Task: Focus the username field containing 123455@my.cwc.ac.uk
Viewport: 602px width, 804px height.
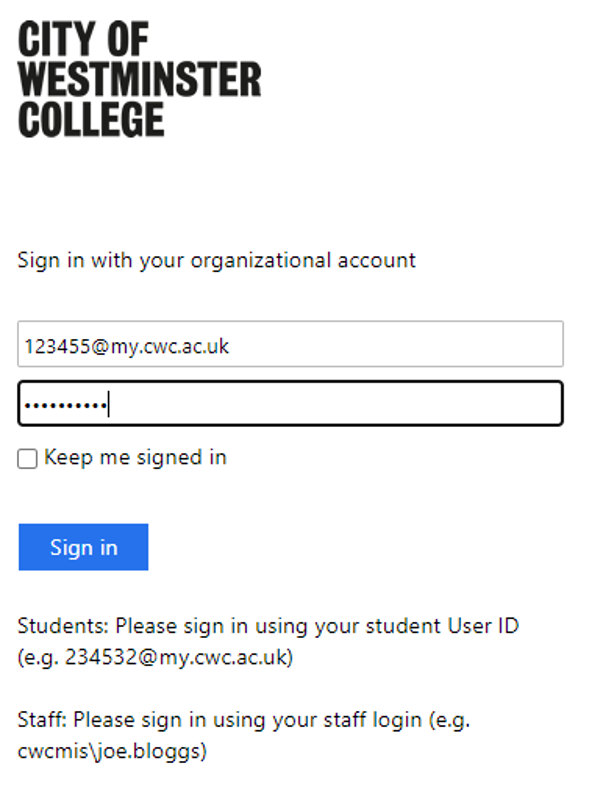Action: point(291,344)
